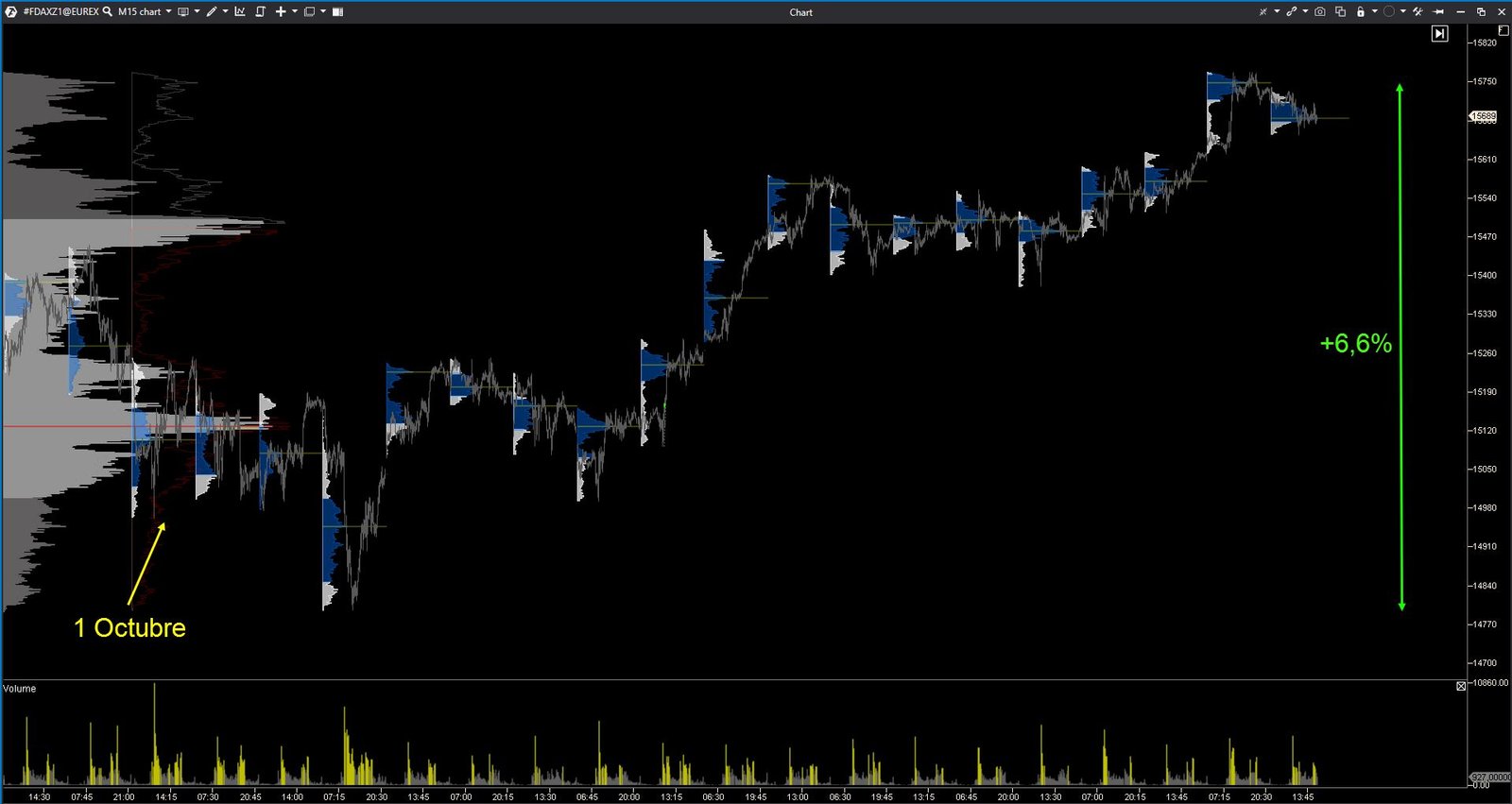Expand the circle color group dropdown arrow
Viewport: 1512px width, 804px height.
tap(1402, 11)
